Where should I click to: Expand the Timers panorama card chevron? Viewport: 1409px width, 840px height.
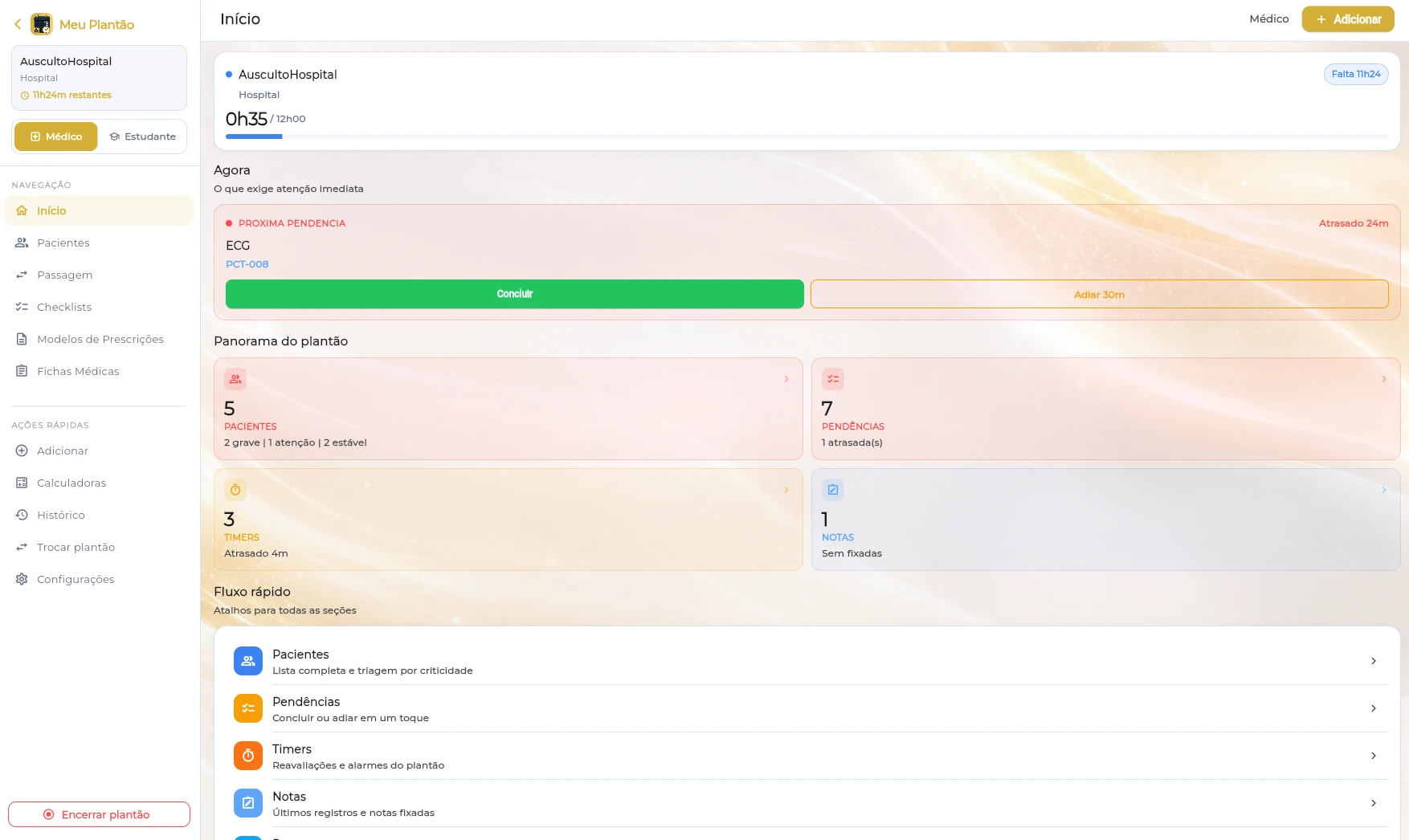tap(786, 490)
